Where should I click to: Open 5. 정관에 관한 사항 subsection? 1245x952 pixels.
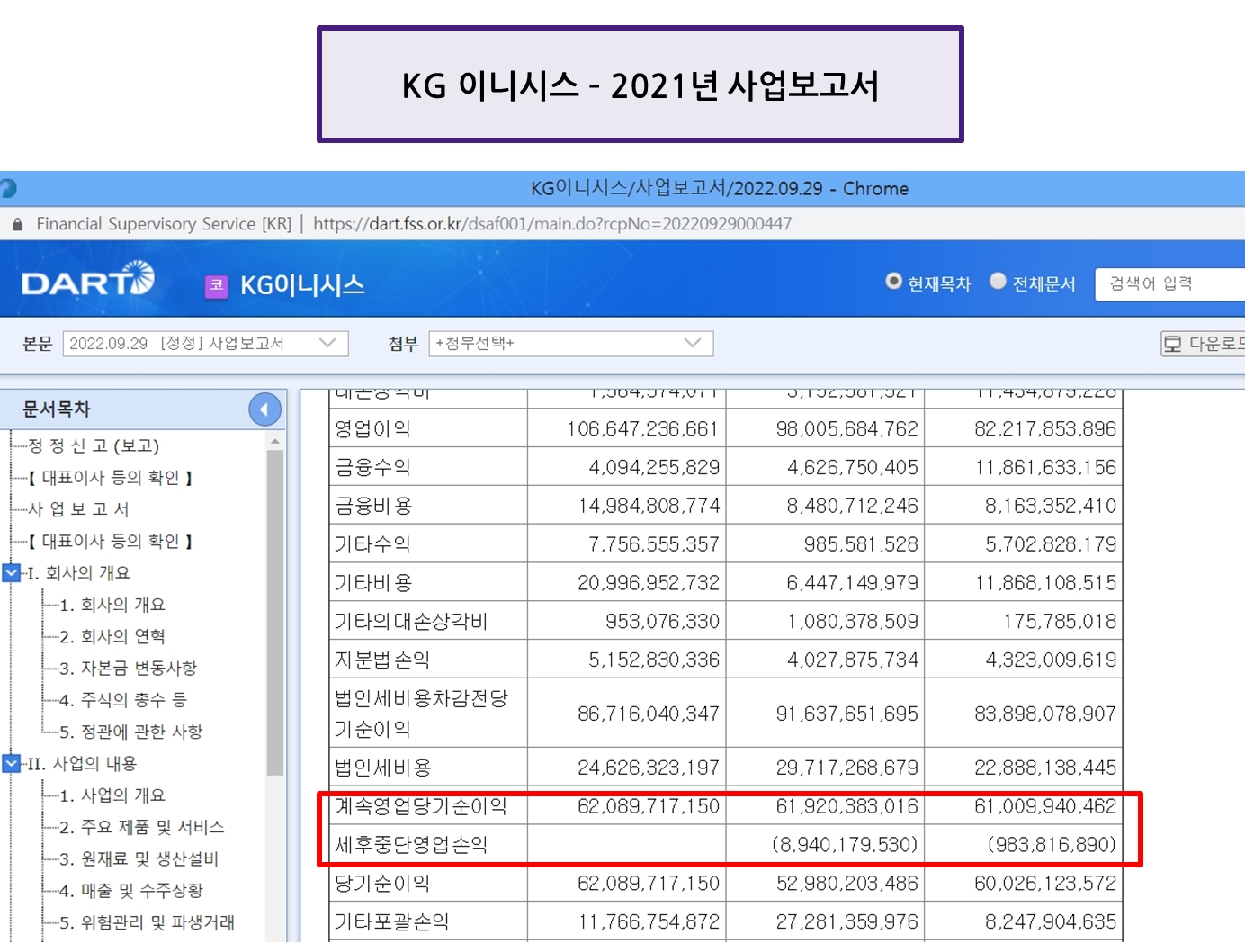[x=131, y=732]
